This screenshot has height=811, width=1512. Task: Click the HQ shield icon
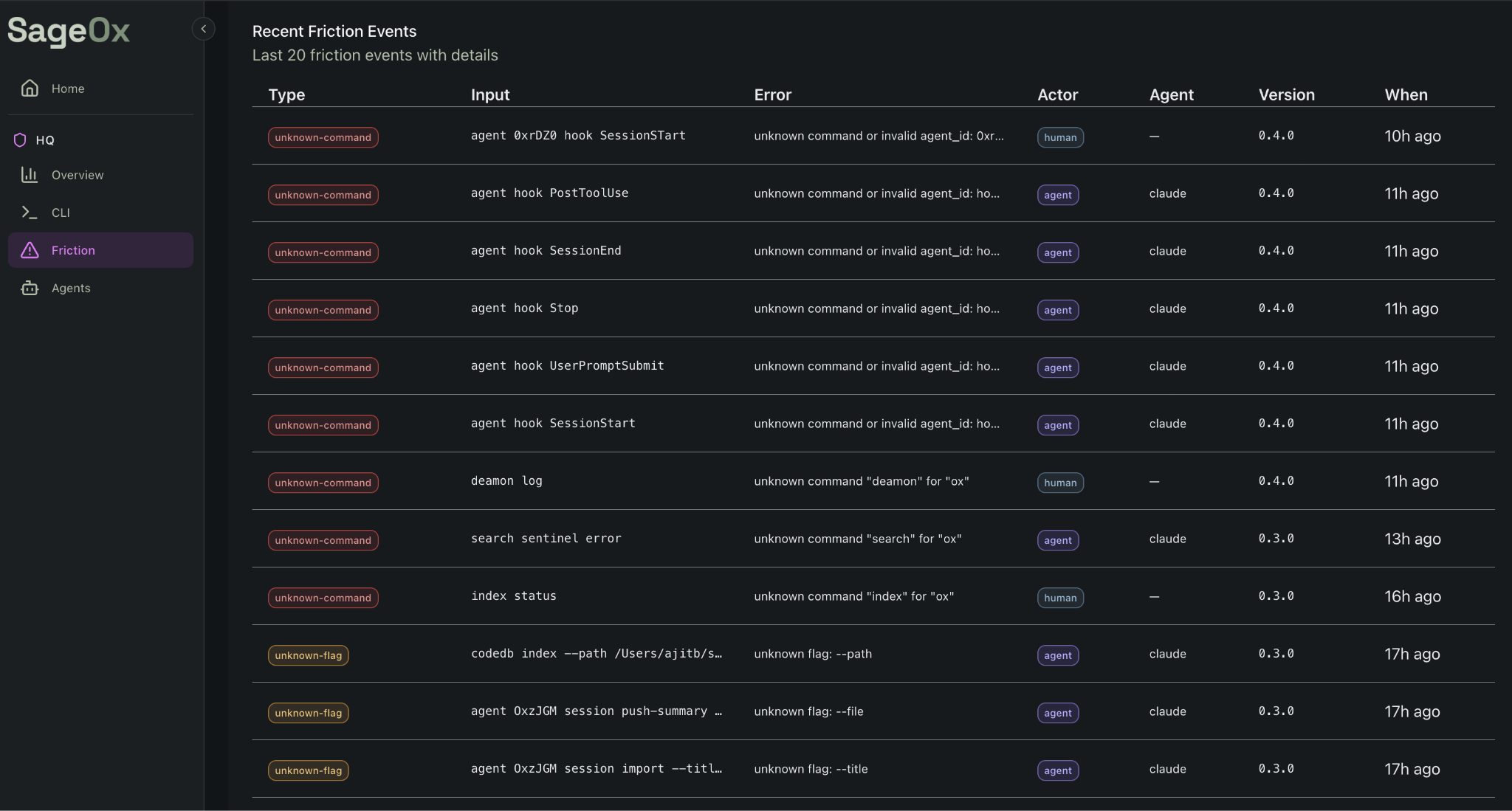coord(19,139)
